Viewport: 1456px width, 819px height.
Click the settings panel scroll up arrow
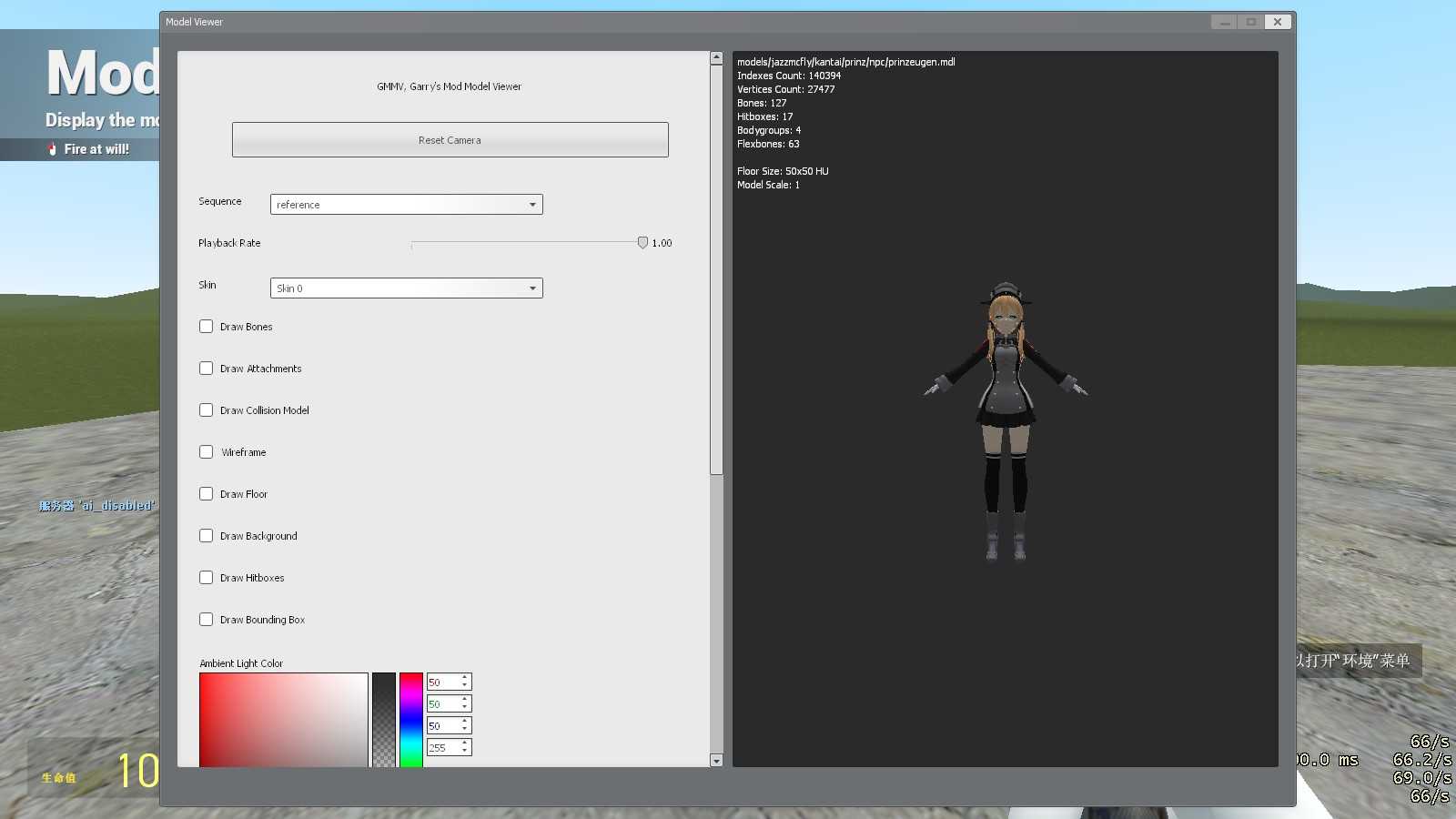click(x=716, y=57)
